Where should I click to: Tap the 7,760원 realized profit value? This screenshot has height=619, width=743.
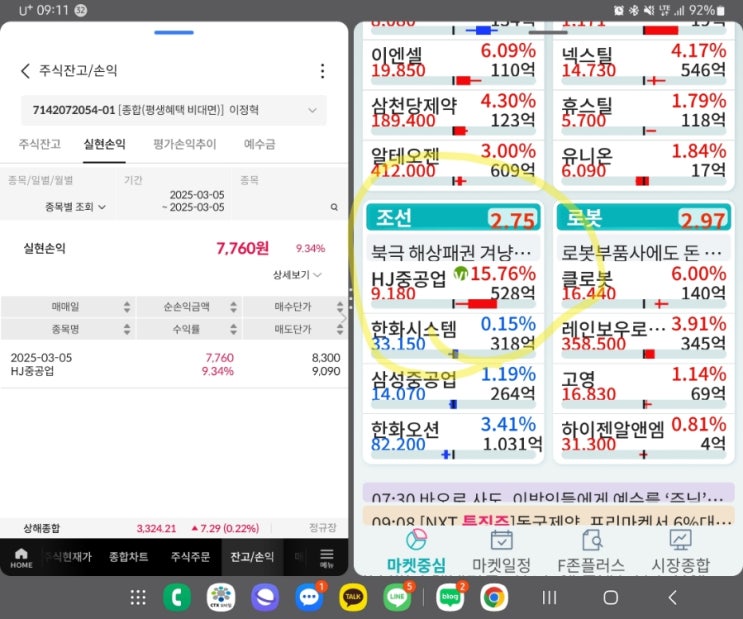coord(242,248)
